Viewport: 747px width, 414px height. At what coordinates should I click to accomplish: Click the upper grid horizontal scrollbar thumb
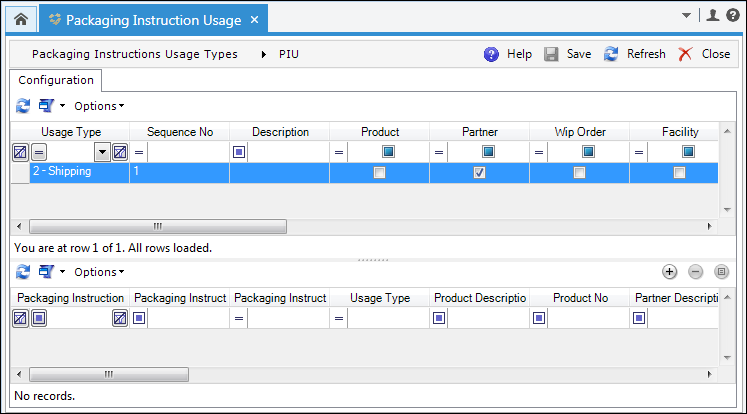click(x=157, y=226)
